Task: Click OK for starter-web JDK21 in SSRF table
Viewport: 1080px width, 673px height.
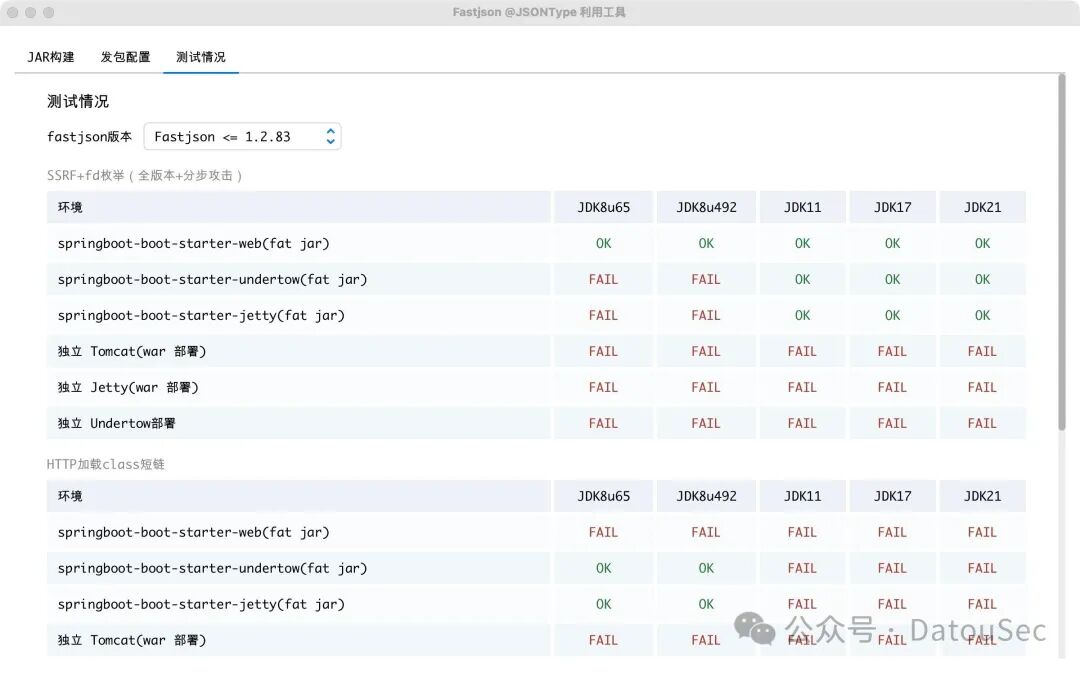Action: [x=982, y=243]
